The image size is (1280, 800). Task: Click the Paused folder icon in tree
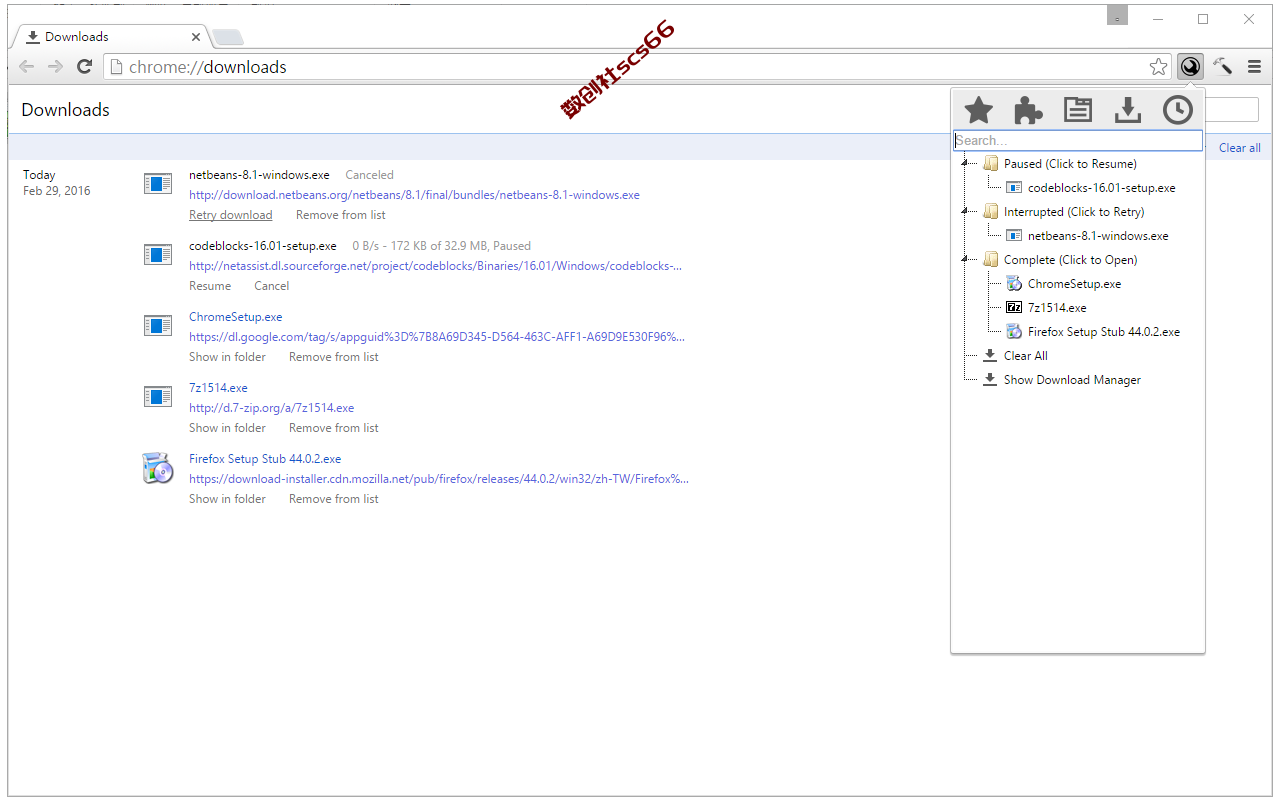tap(990, 163)
